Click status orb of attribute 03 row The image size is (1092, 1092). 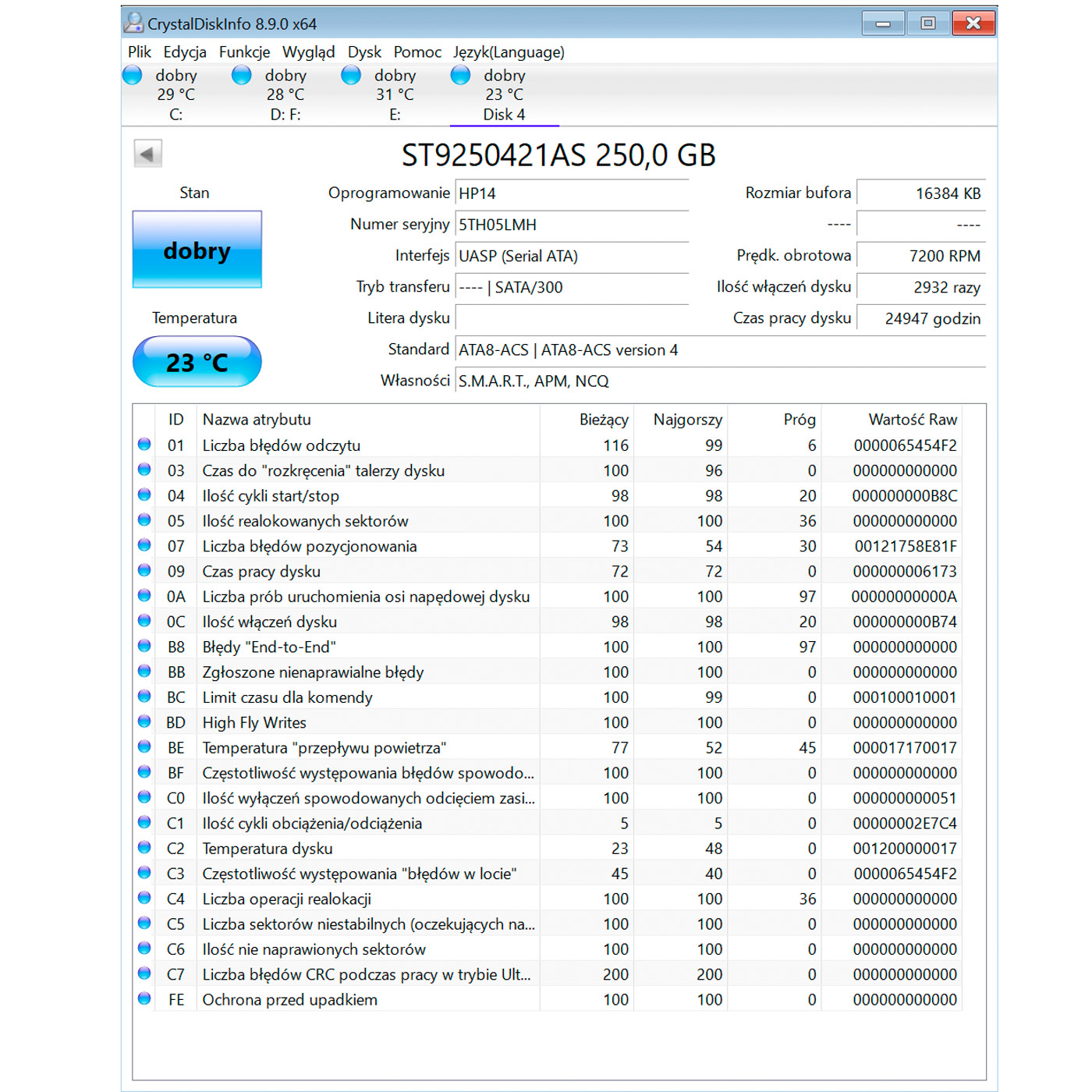point(144,470)
